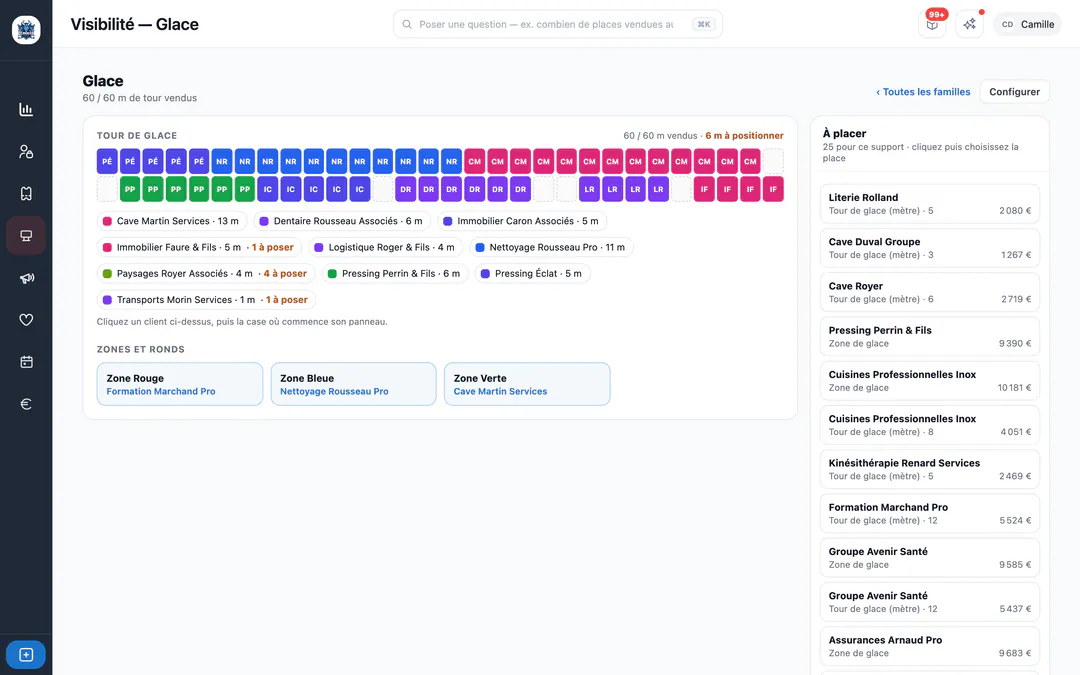
Task: Open the Zone Bleue card
Action: click(353, 384)
